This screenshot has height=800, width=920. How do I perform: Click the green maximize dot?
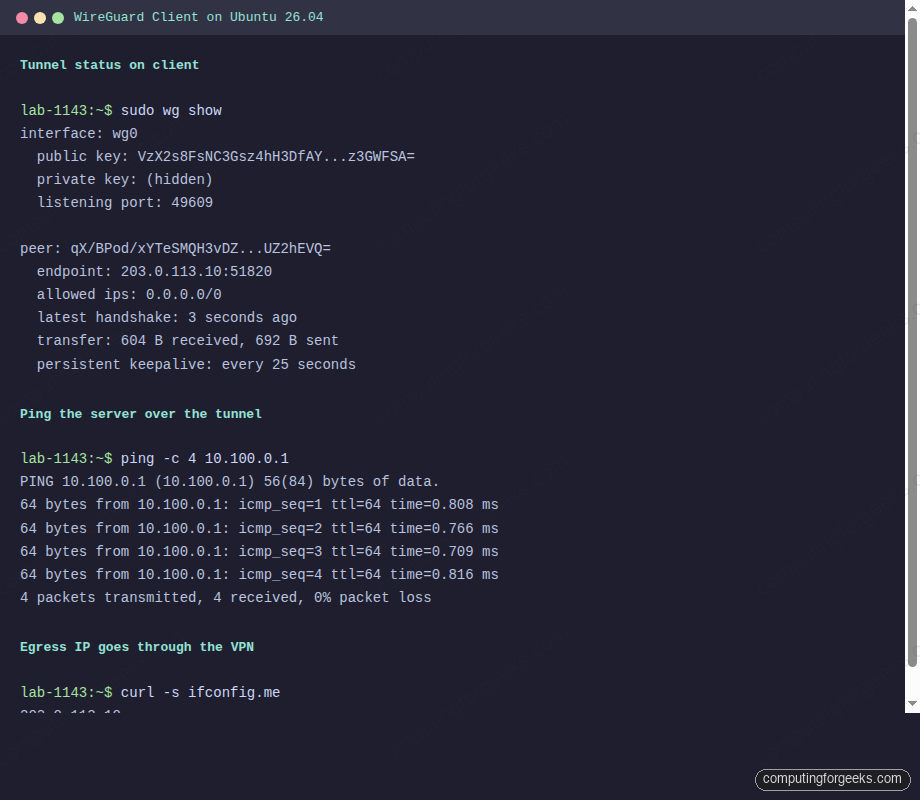[x=57, y=17]
